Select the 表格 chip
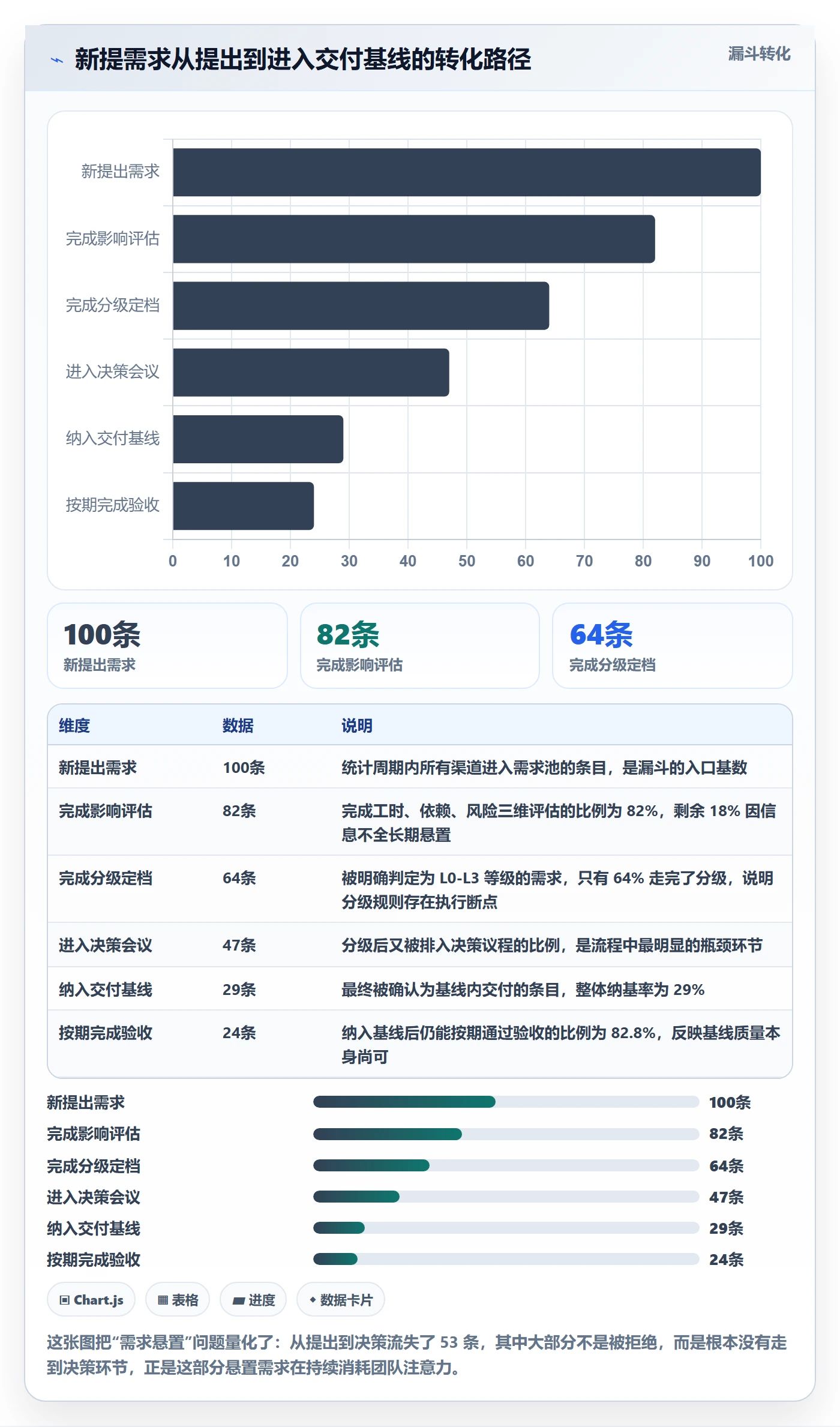The width and height of the screenshot is (840, 1427). (x=178, y=1300)
